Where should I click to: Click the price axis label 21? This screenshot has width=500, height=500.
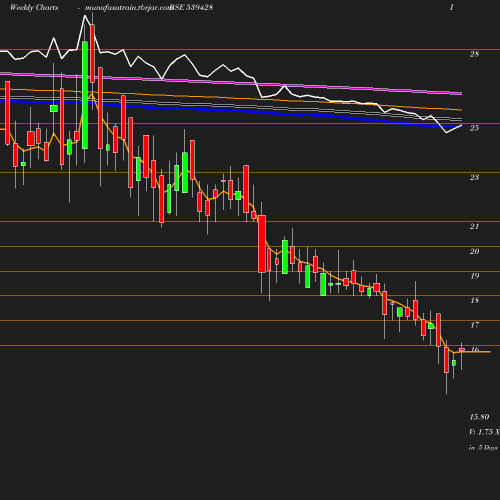474,226
